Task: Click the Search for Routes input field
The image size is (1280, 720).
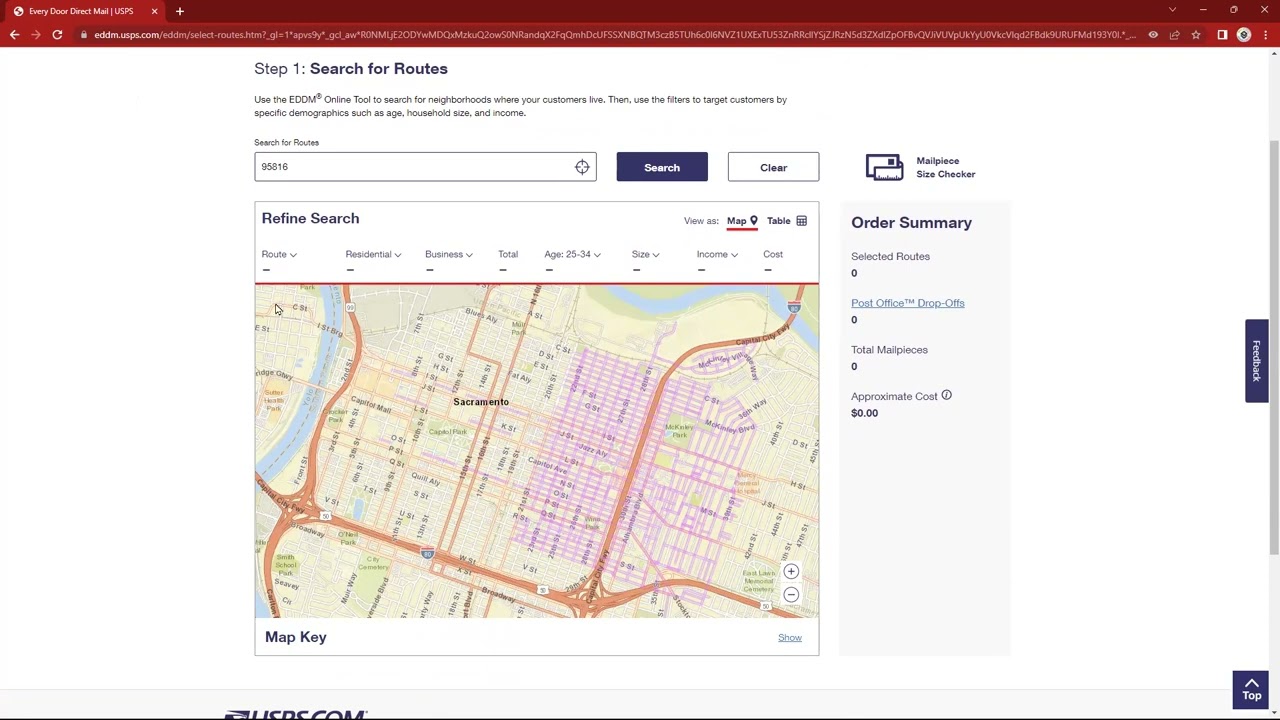Action: point(425,167)
